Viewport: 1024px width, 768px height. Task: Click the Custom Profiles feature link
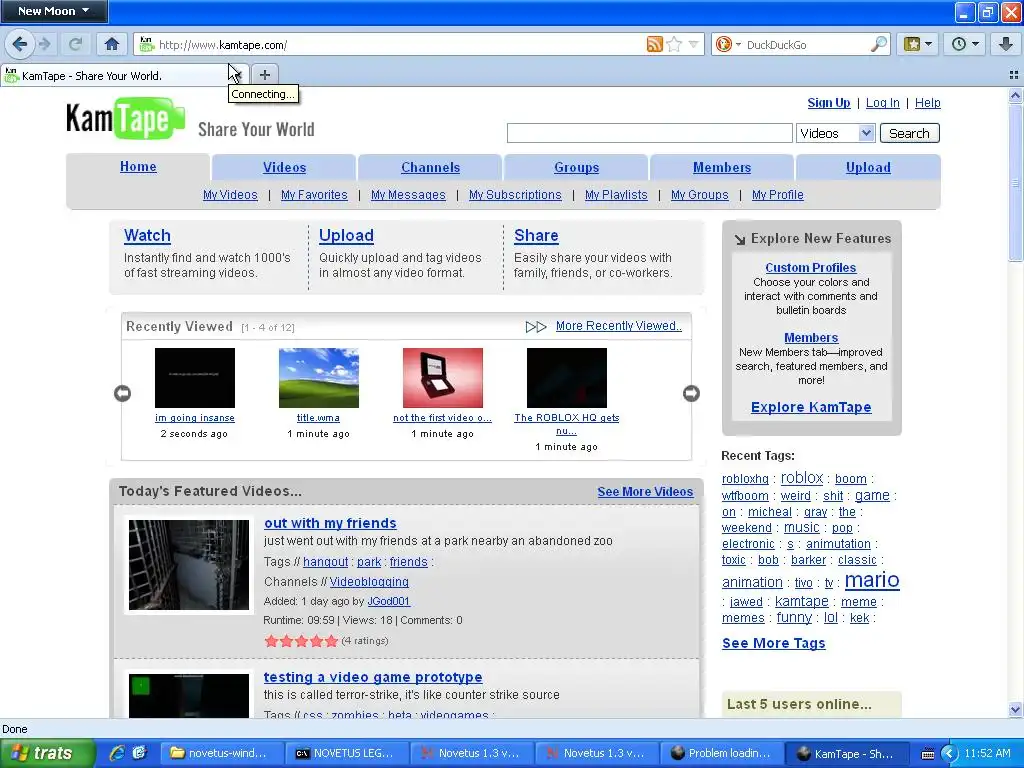pyautogui.click(x=810, y=268)
